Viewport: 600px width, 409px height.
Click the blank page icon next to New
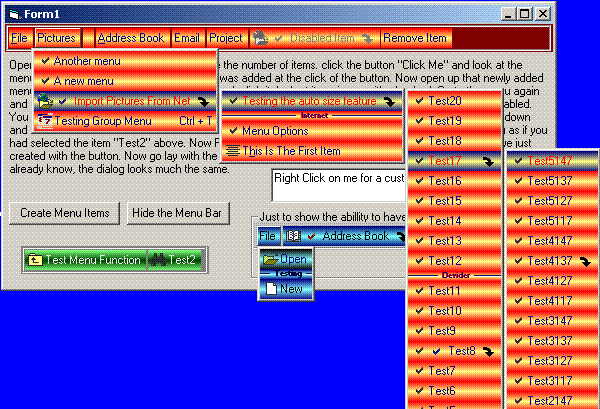271,289
